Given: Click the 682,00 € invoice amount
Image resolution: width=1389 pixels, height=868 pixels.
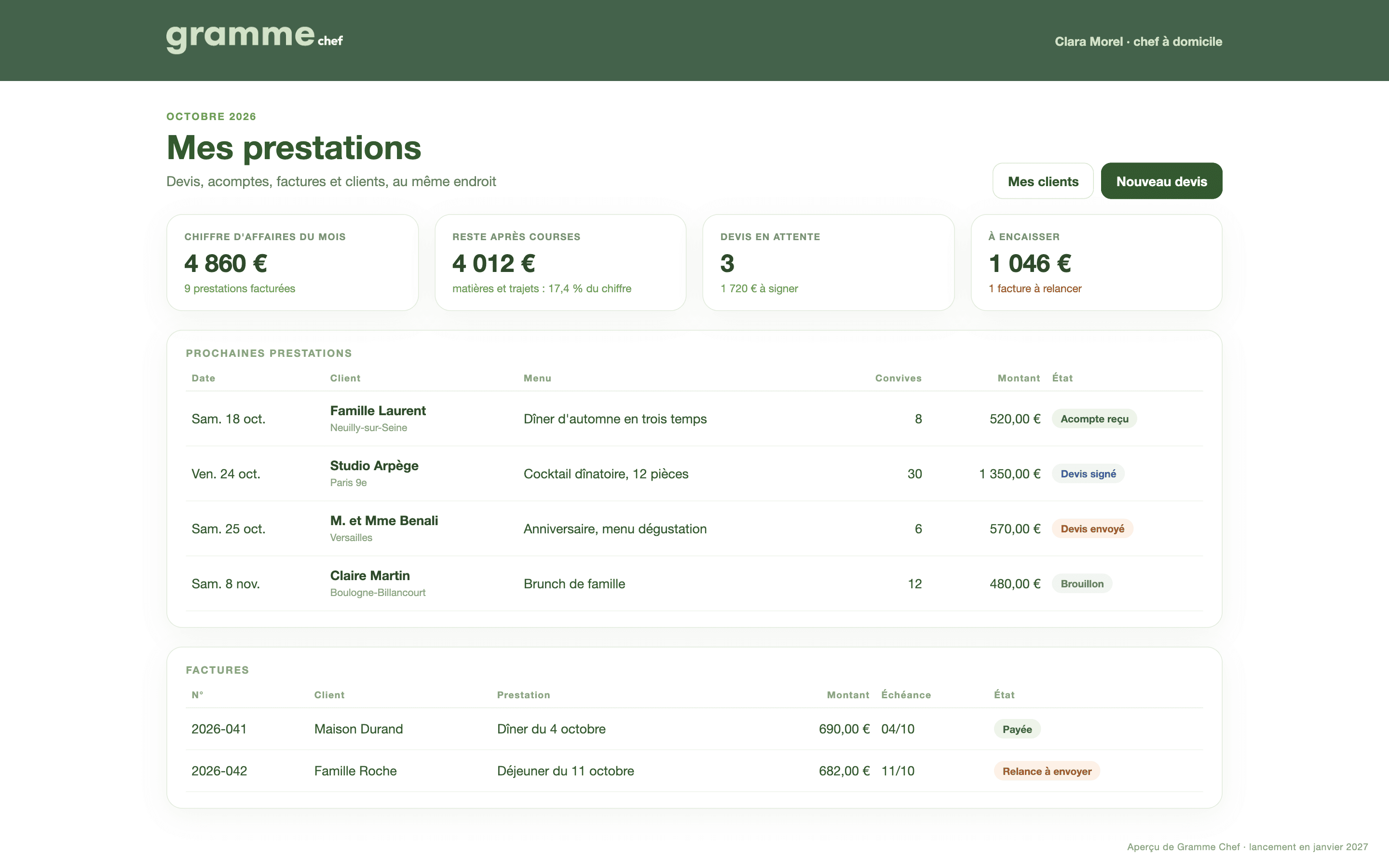Looking at the screenshot, I should 844,771.
